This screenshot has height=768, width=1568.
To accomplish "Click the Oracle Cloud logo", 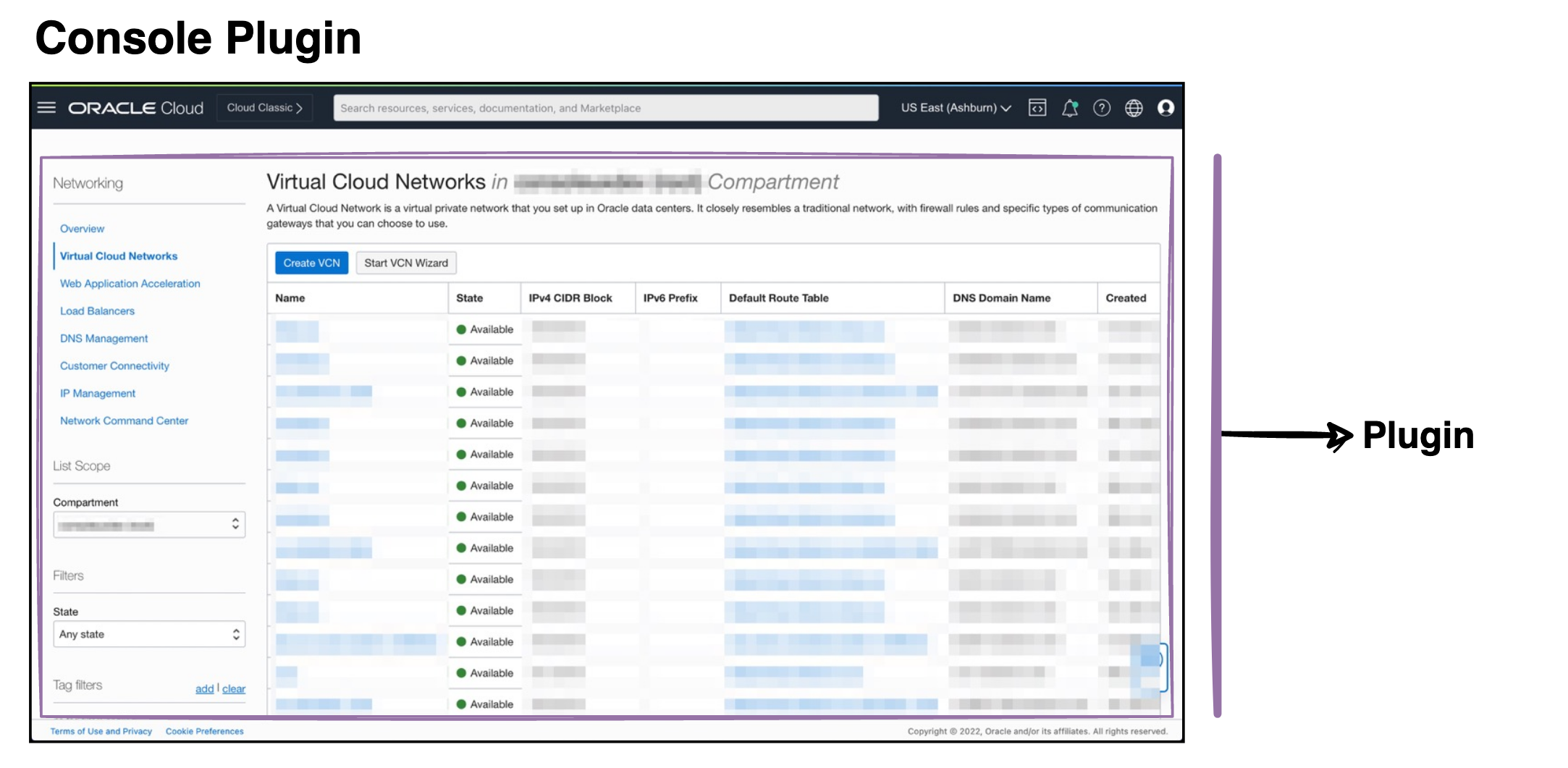I will (x=135, y=107).
